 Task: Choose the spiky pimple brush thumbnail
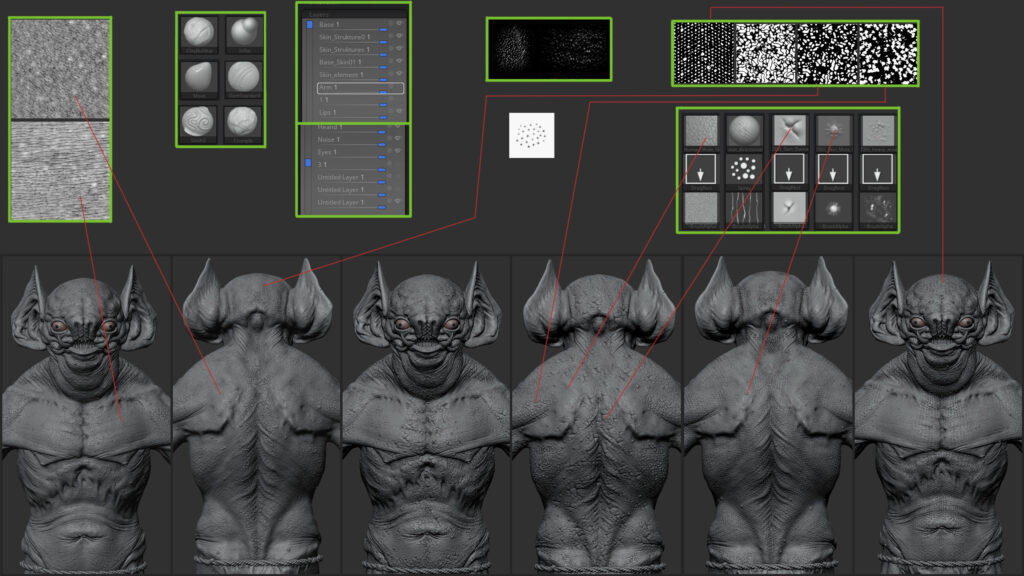(x=833, y=131)
